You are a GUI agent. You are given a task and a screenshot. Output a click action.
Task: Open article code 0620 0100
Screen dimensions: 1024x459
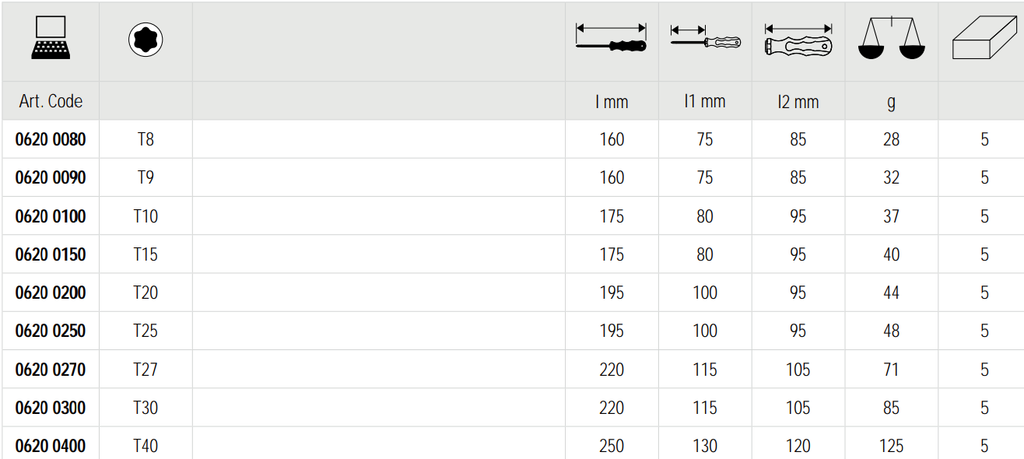[50, 216]
